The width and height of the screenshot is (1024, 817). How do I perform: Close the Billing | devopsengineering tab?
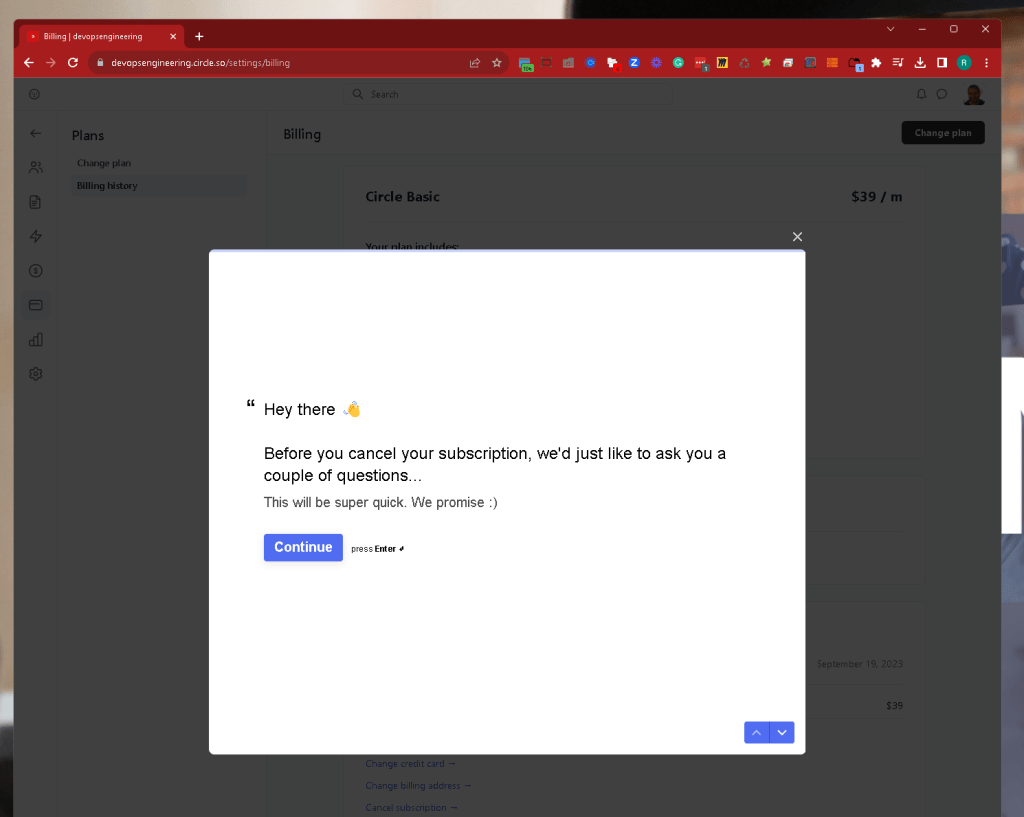pos(173,37)
